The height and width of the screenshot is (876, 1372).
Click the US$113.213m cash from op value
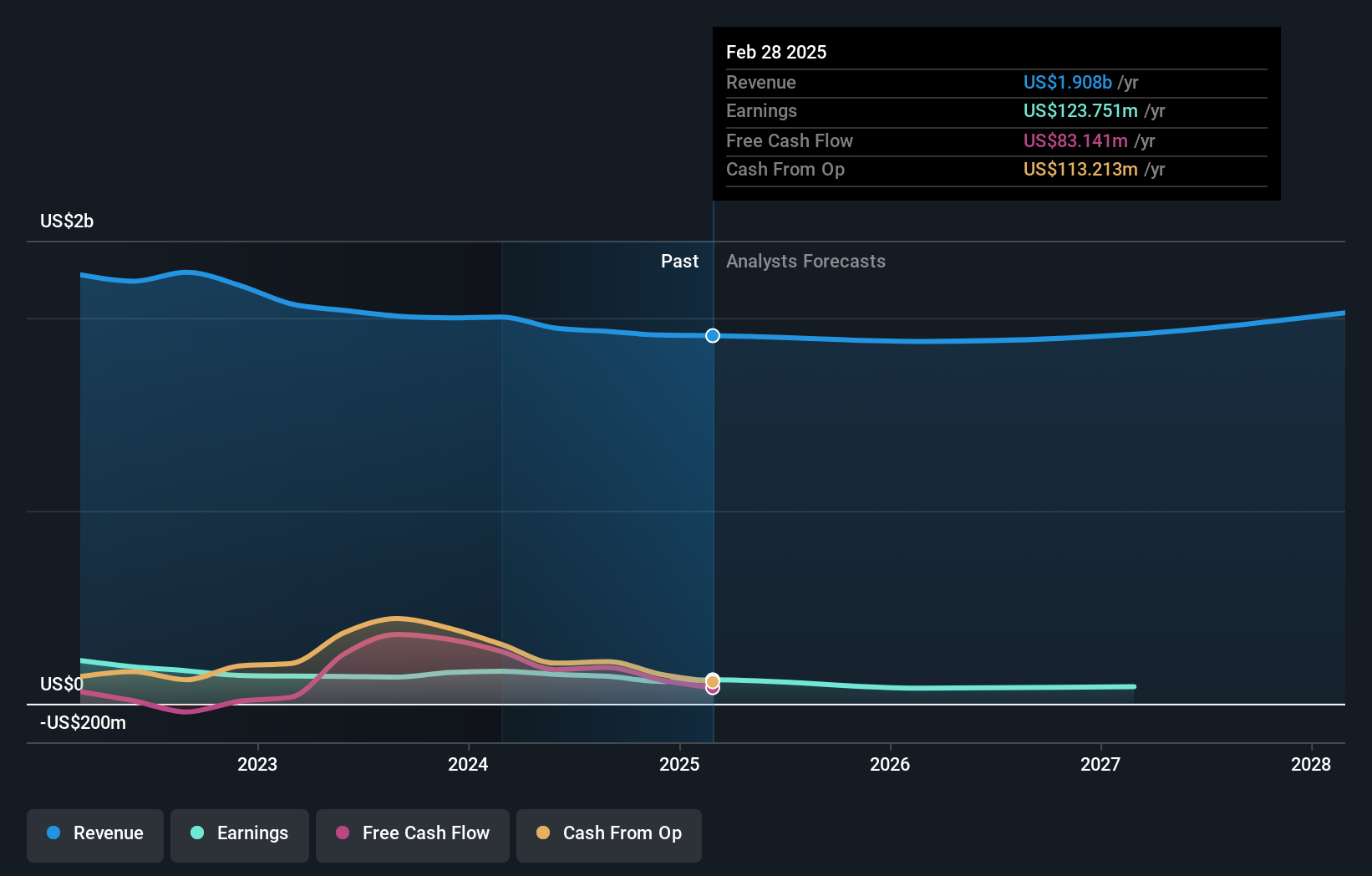click(x=1080, y=169)
